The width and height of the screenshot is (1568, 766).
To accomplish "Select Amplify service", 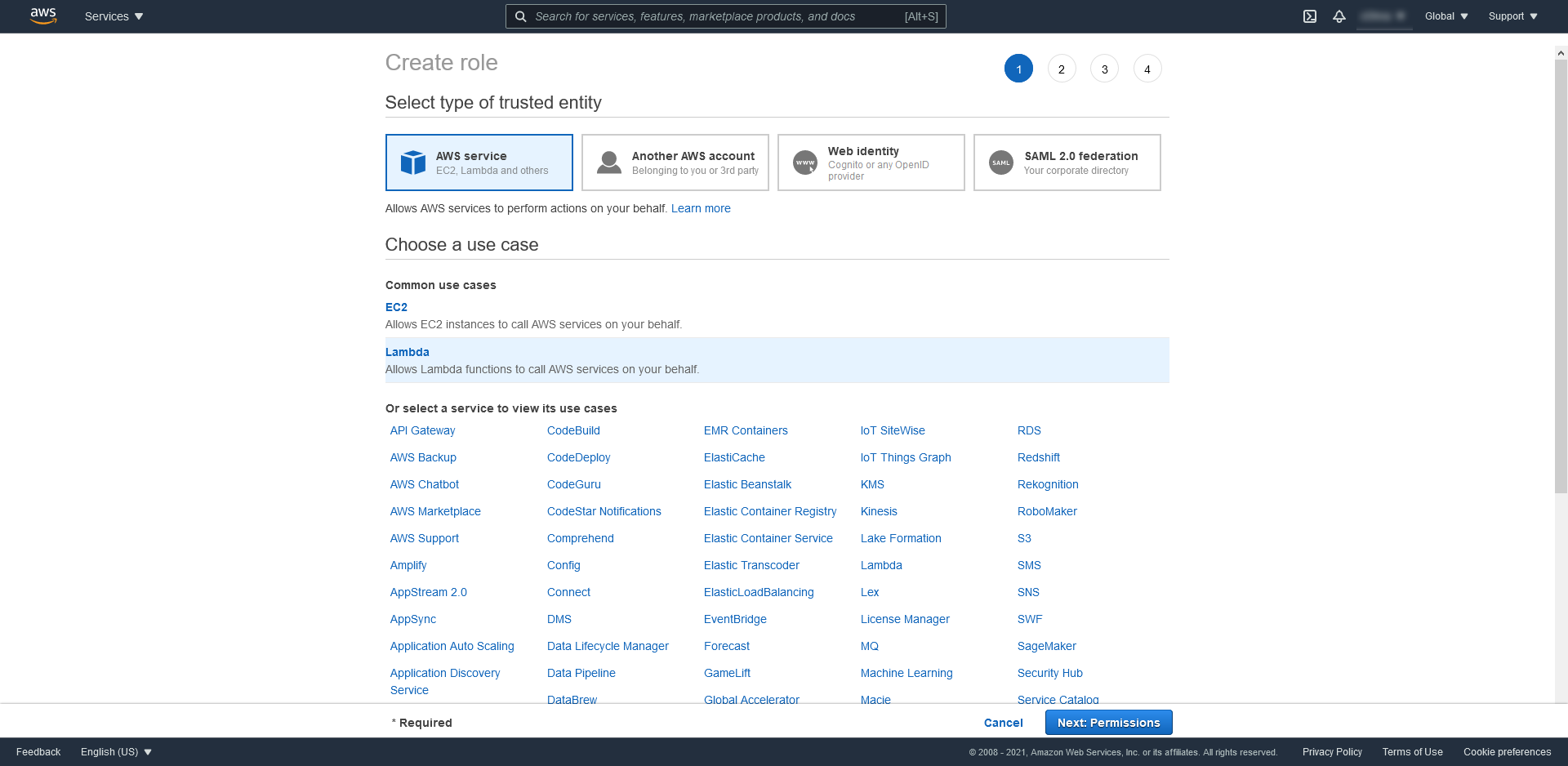I will [x=408, y=565].
